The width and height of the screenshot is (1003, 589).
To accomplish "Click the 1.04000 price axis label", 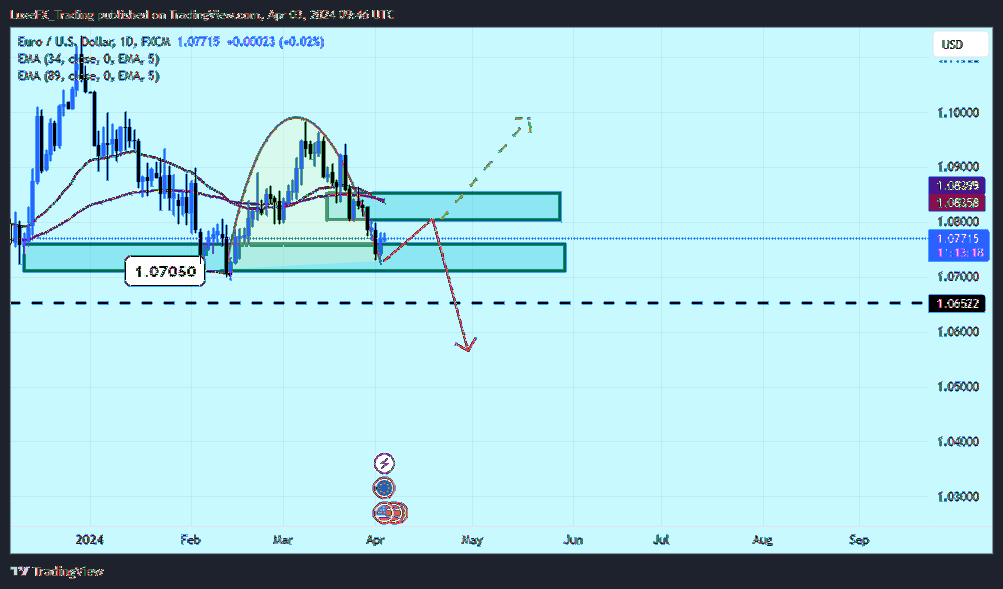I will pos(958,441).
